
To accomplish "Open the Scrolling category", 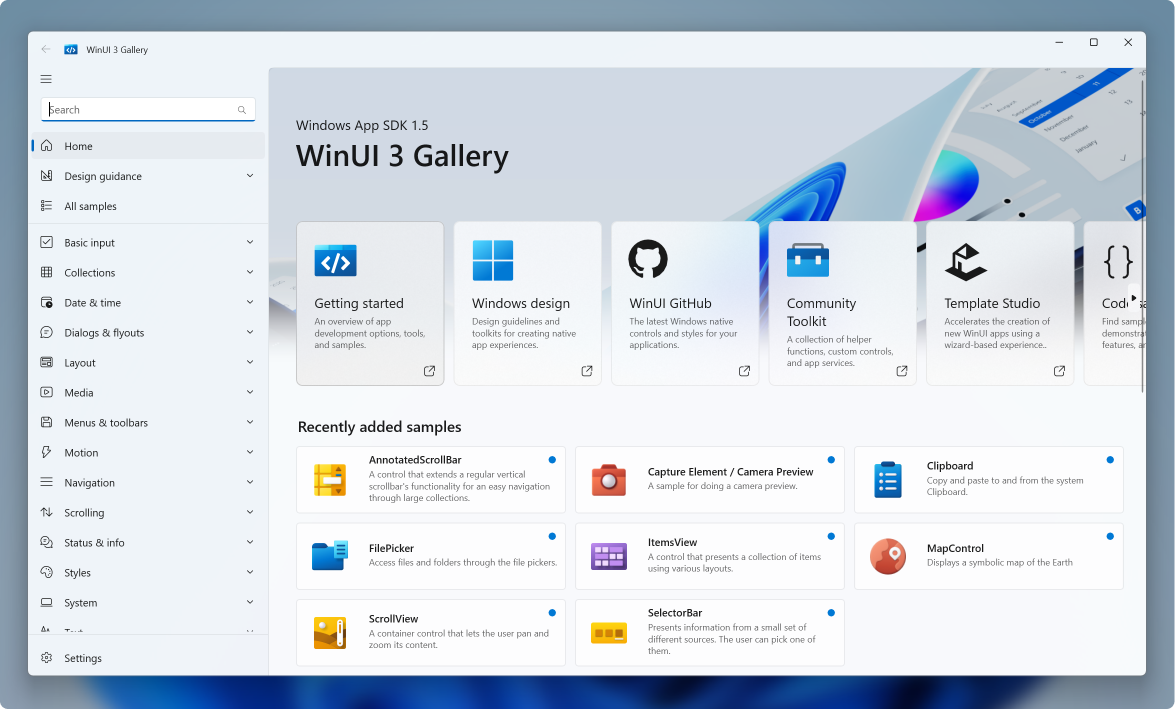I will coord(148,512).
